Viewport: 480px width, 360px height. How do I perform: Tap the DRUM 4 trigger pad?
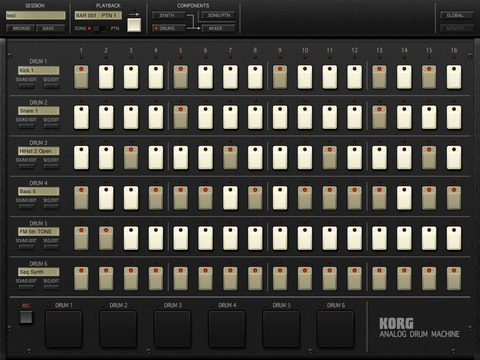click(x=227, y=329)
